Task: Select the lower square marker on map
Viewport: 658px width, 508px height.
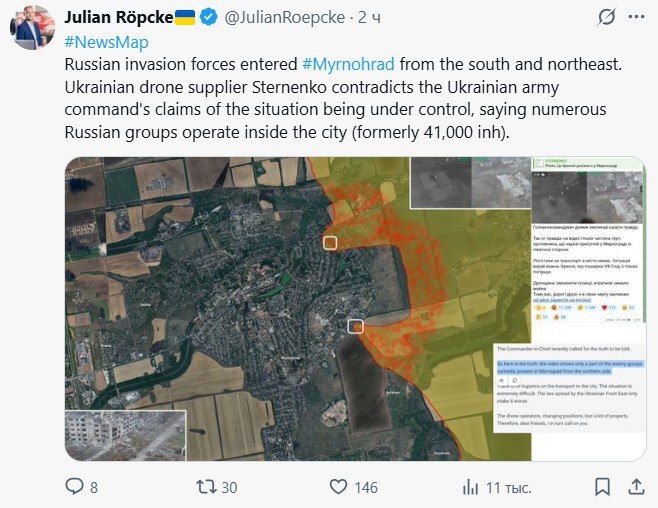Action: [x=355, y=326]
